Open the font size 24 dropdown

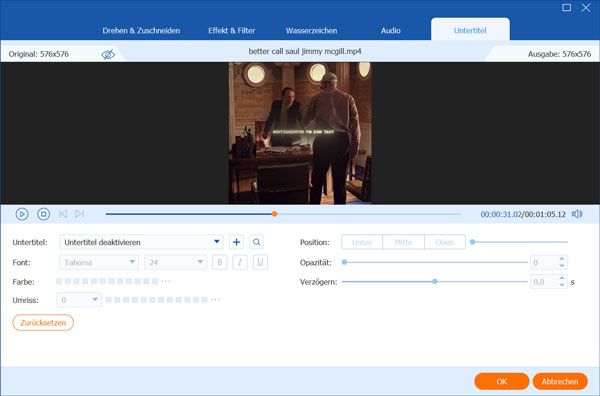click(175, 262)
